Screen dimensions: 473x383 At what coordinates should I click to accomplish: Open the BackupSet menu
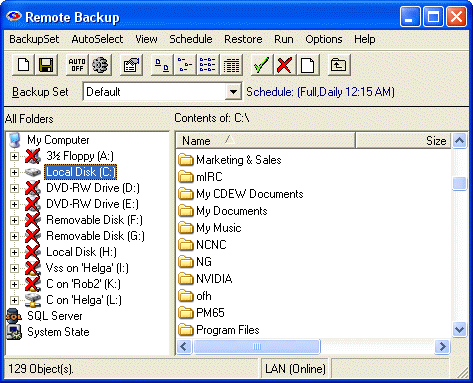coord(34,39)
